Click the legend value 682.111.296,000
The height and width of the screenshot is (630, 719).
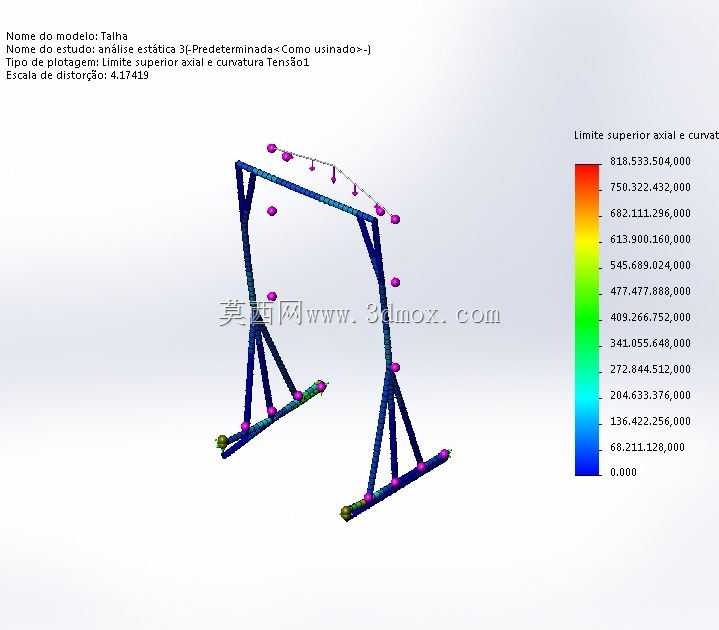pos(650,213)
